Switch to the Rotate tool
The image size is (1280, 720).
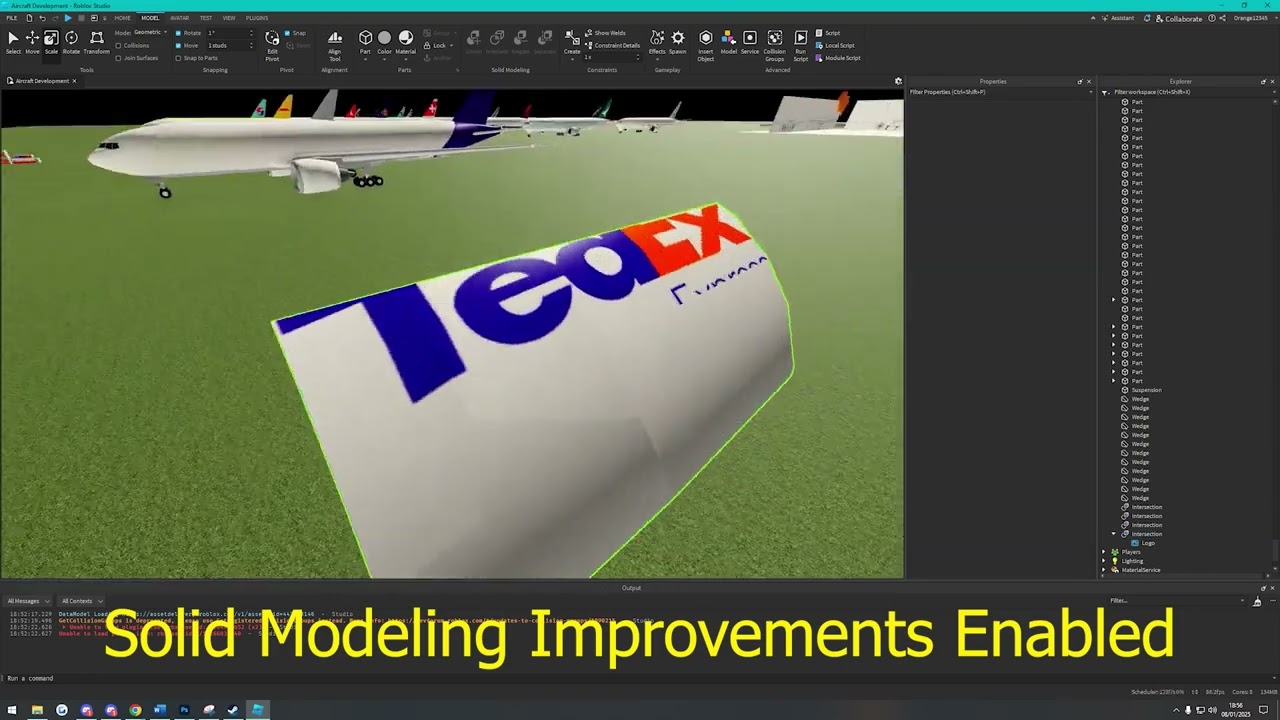click(71, 42)
